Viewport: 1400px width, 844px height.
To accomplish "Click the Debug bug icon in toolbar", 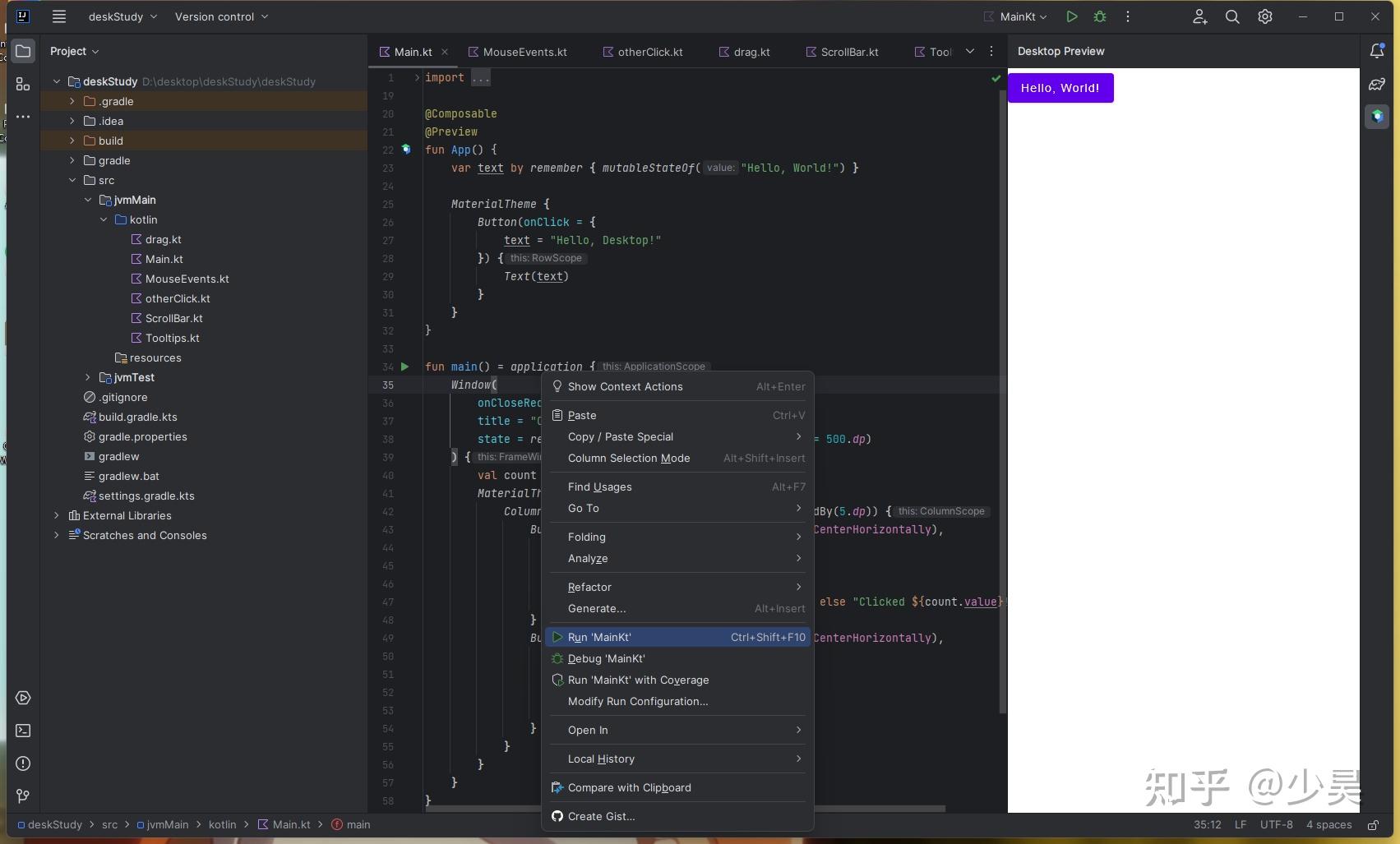I will point(1100,16).
